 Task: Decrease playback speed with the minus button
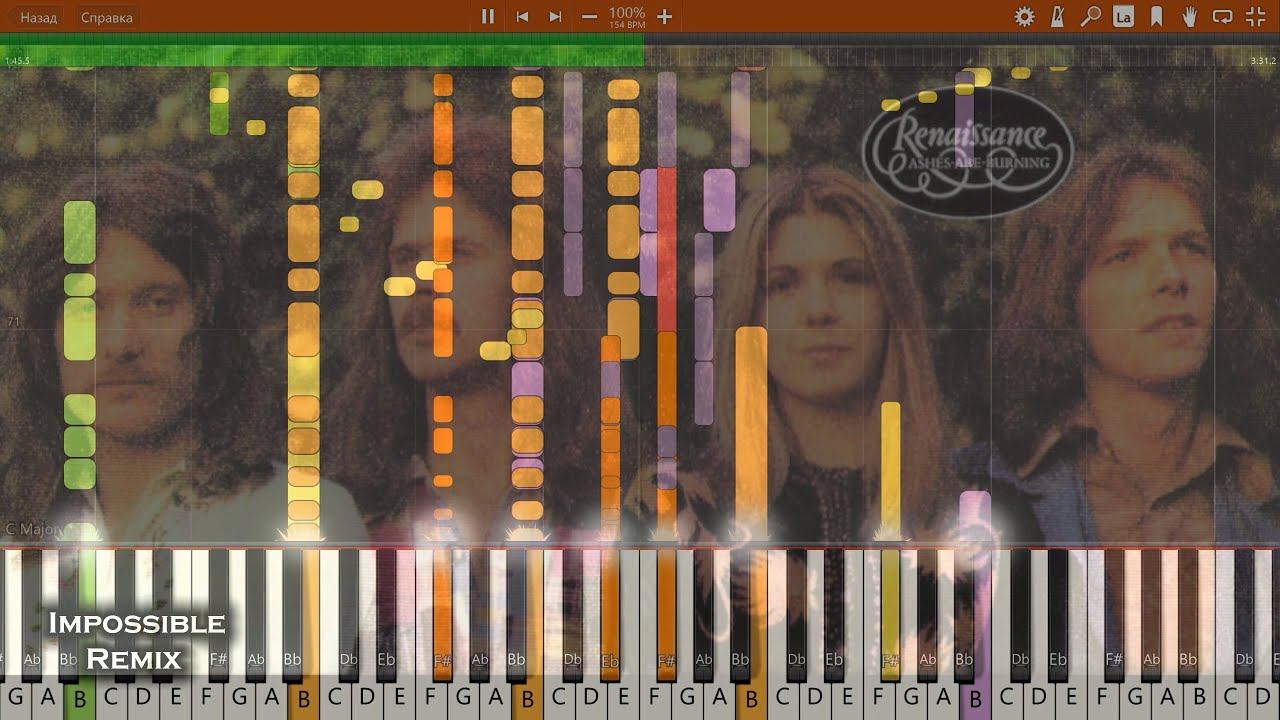[x=589, y=16]
